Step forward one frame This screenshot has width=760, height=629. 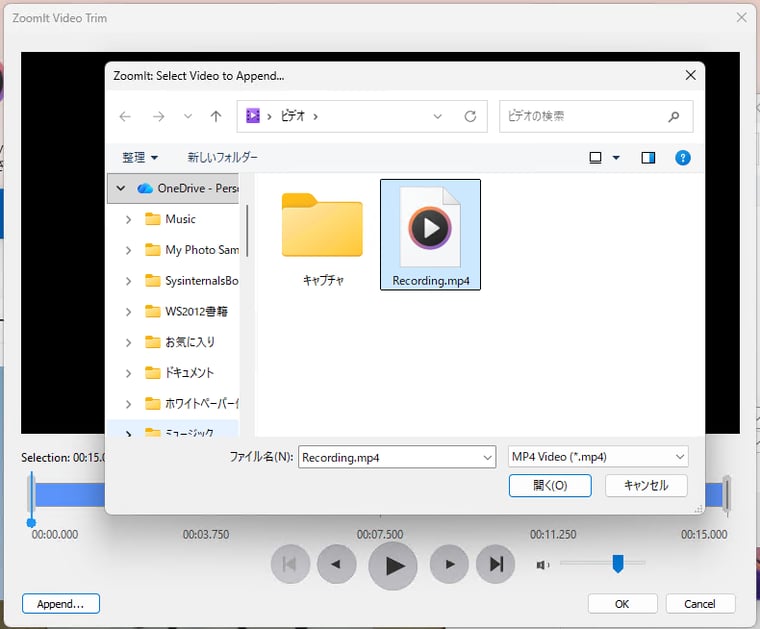(x=449, y=564)
